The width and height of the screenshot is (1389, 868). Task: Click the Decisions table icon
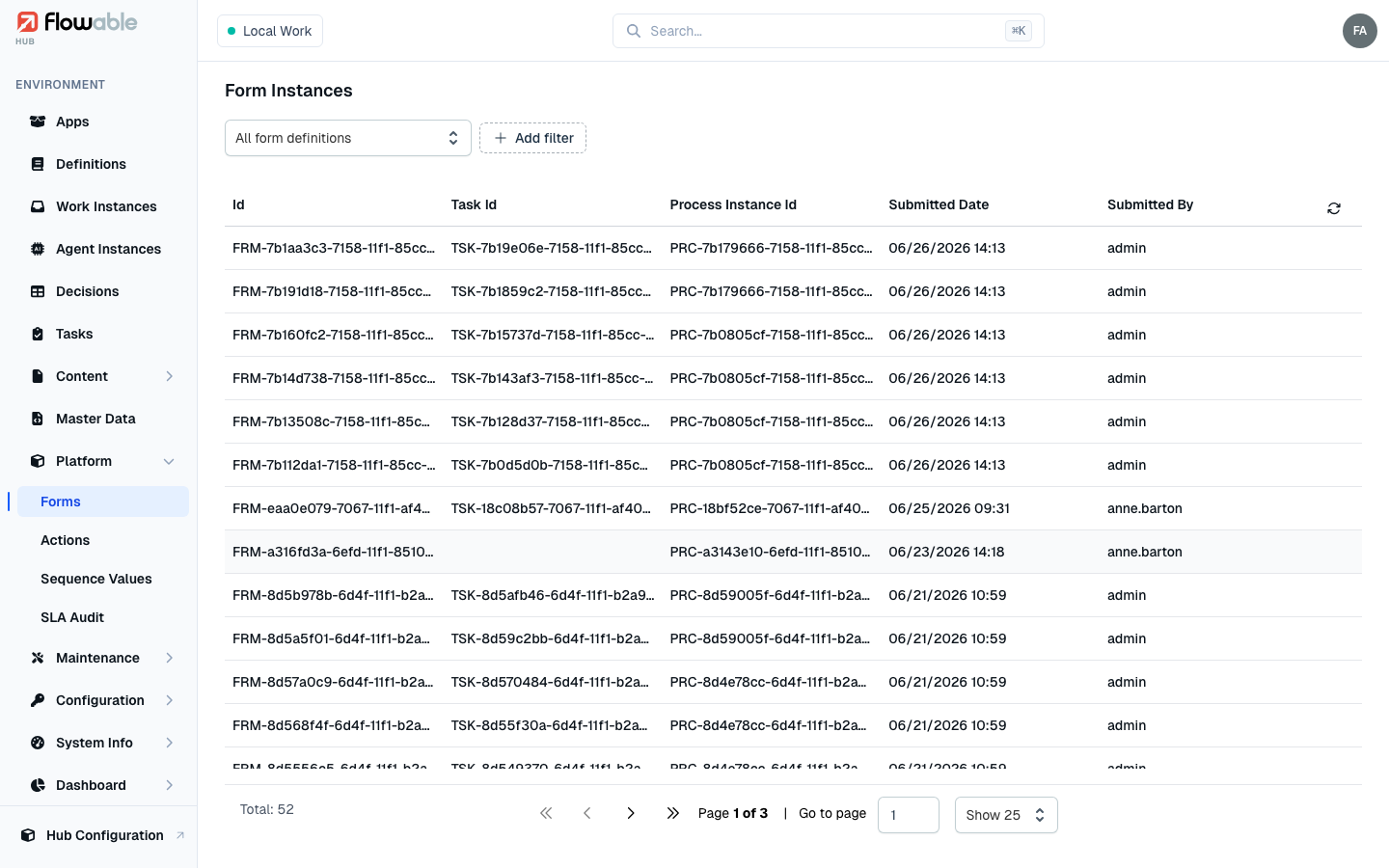click(x=38, y=291)
